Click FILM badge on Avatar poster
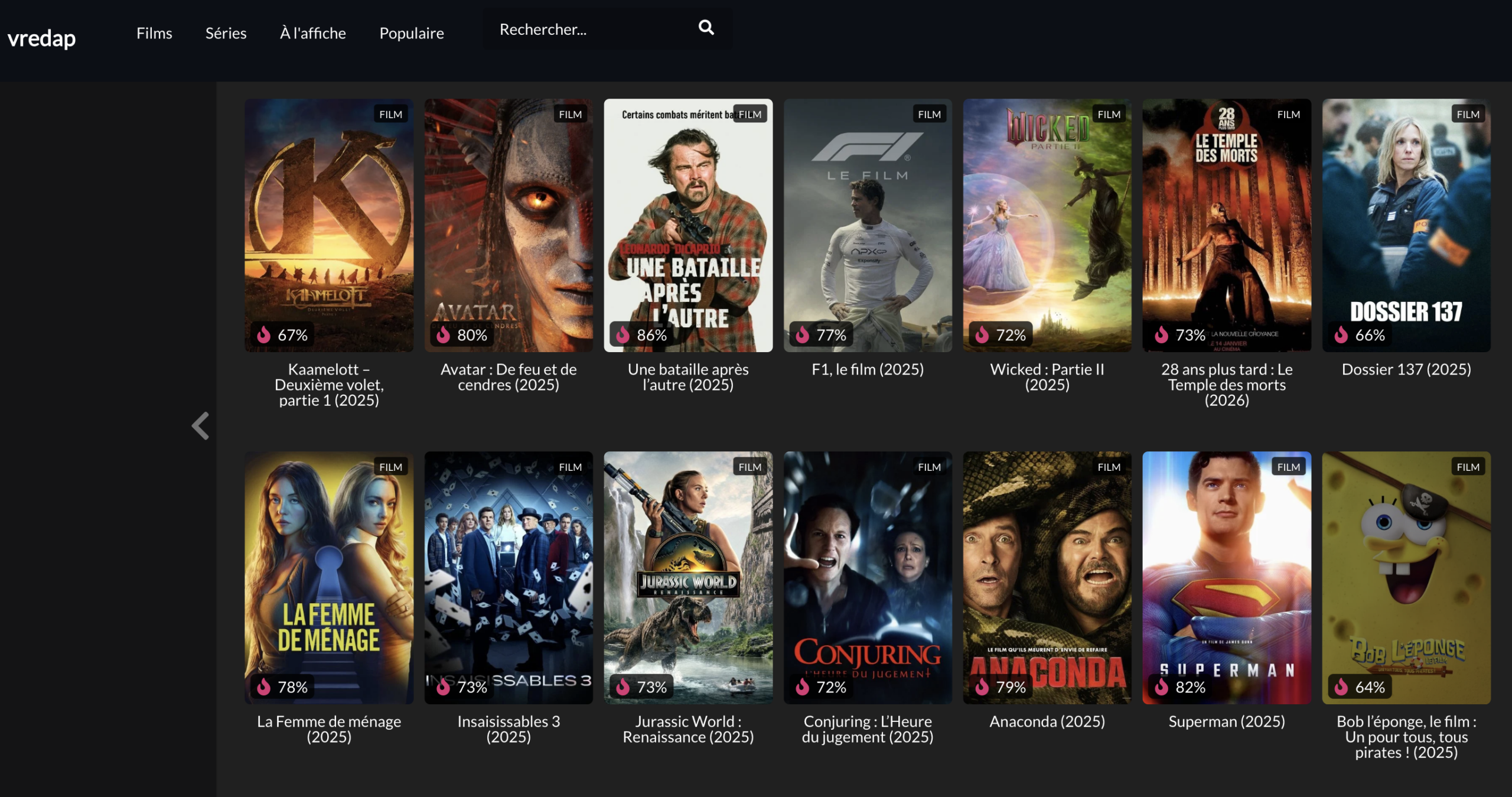1512x797 pixels. pyautogui.click(x=570, y=114)
